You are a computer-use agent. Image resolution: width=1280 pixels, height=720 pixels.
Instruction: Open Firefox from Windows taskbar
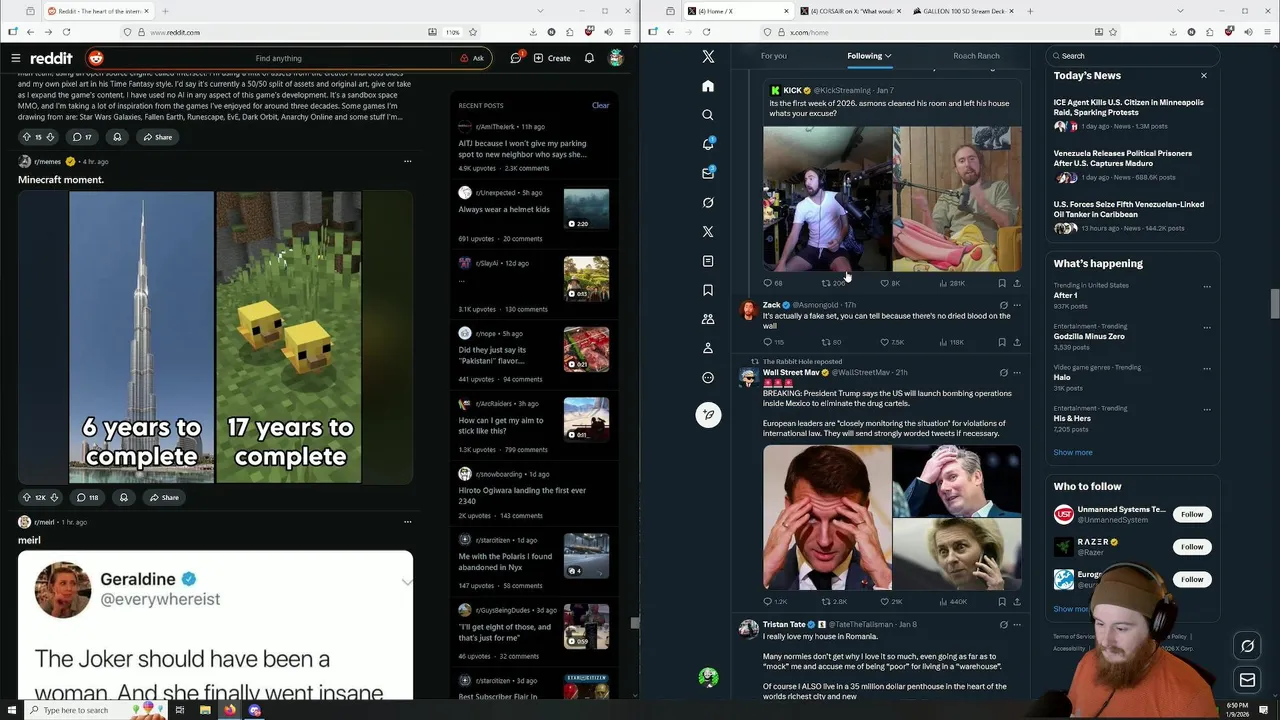click(x=230, y=710)
